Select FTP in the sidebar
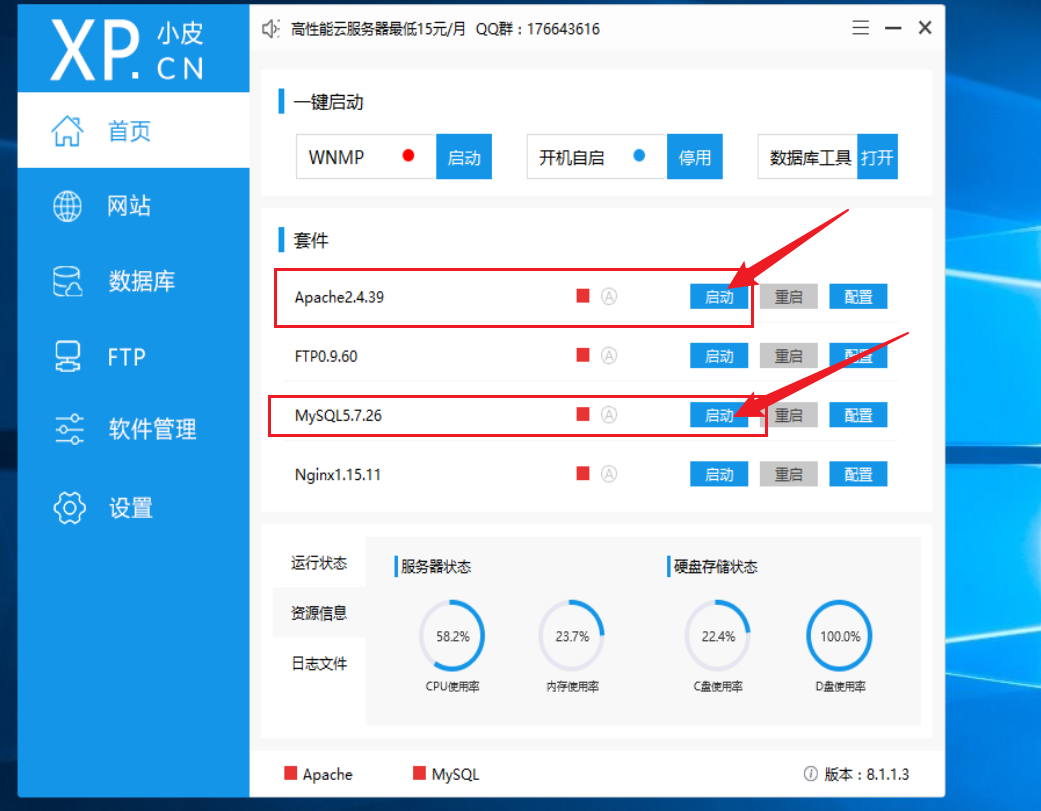1041x811 pixels. tap(133, 357)
